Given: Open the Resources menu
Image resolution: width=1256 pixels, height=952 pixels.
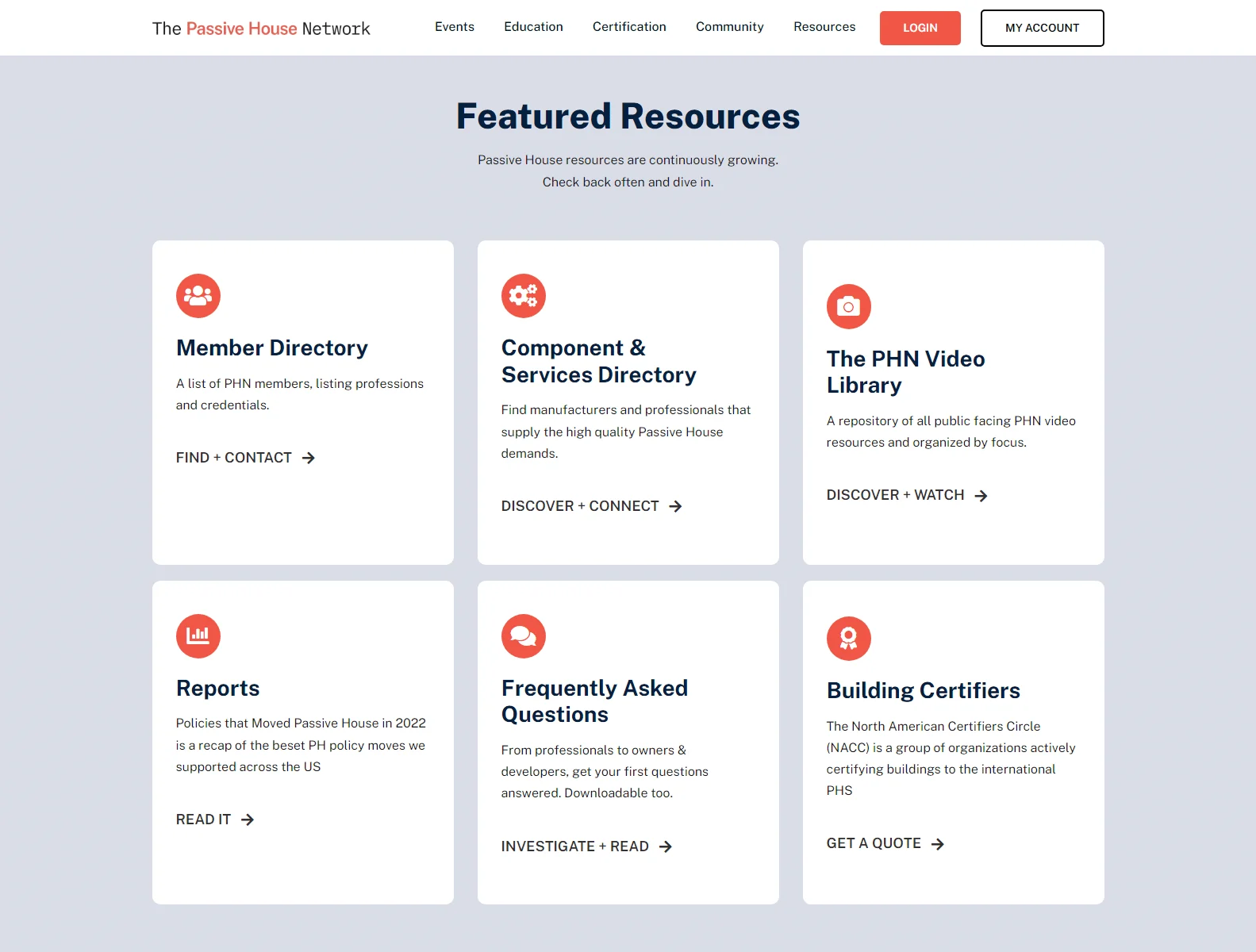Looking at the screenshot, I should [824, 27].
